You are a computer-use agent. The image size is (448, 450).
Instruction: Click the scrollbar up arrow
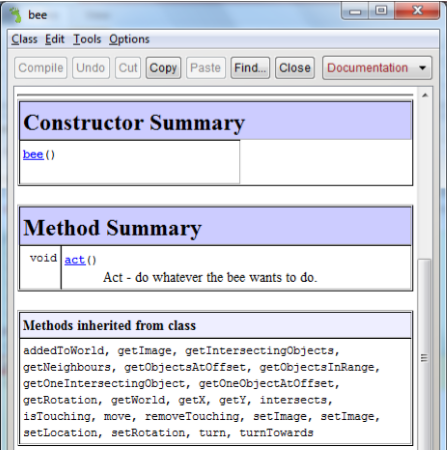point(425,96)
